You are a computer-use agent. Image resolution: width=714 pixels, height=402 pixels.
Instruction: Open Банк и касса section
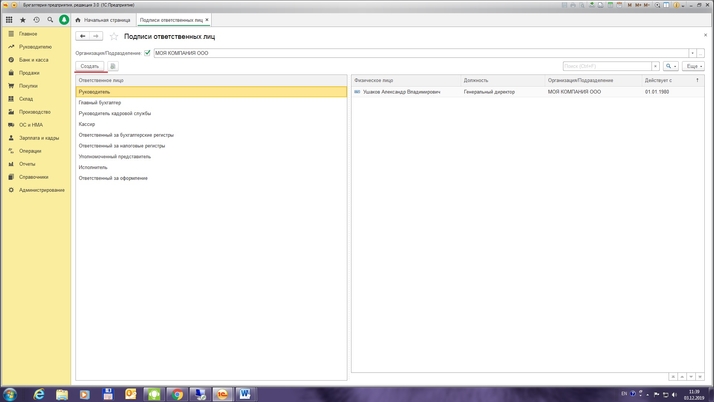click(33, 60)
